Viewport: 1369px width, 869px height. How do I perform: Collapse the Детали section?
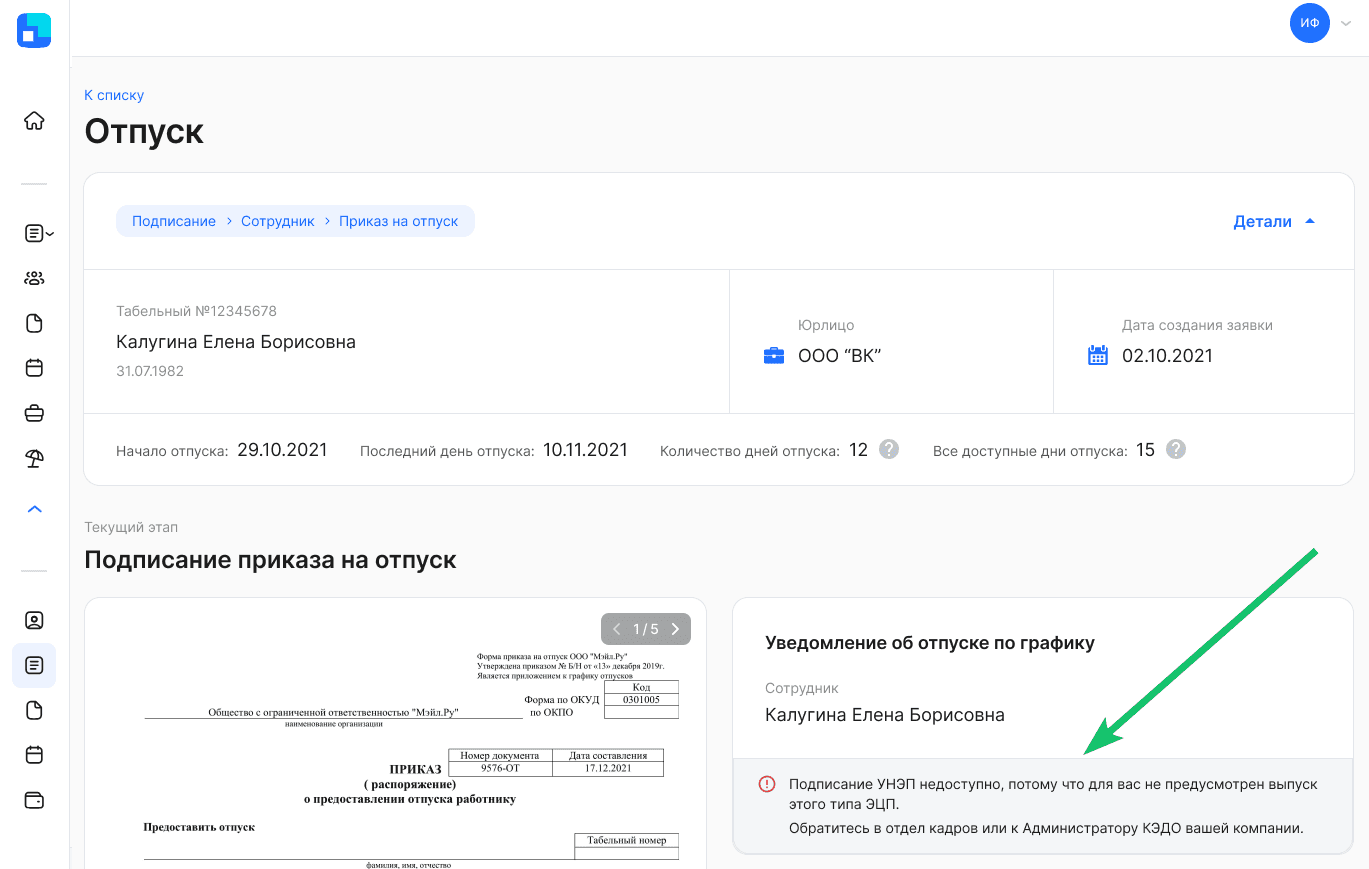[1274, 221]
